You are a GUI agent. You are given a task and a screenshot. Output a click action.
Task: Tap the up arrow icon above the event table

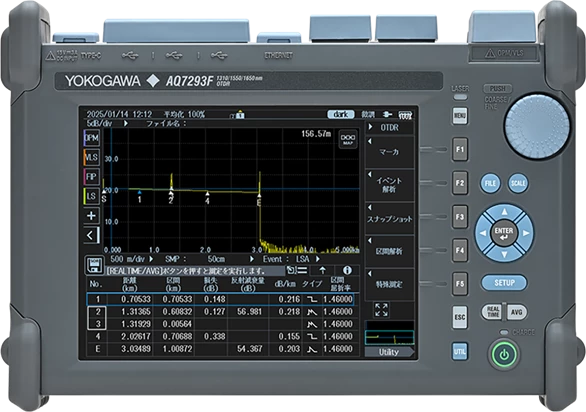click(x=323, y=270)
